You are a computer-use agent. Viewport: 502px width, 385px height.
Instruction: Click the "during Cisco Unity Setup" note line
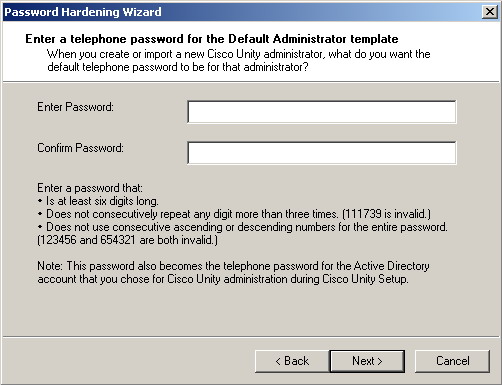(223, 279)
